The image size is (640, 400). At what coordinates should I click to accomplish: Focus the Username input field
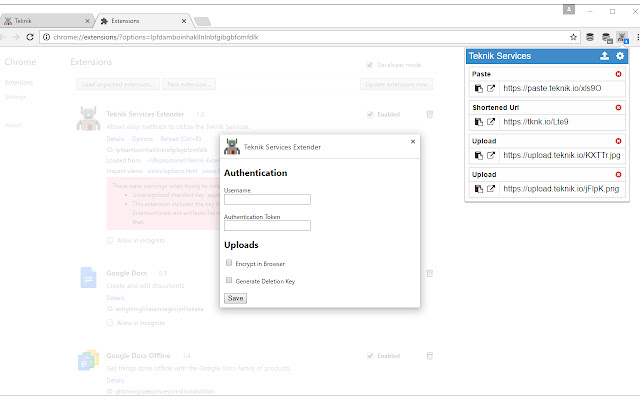[267, 199]
